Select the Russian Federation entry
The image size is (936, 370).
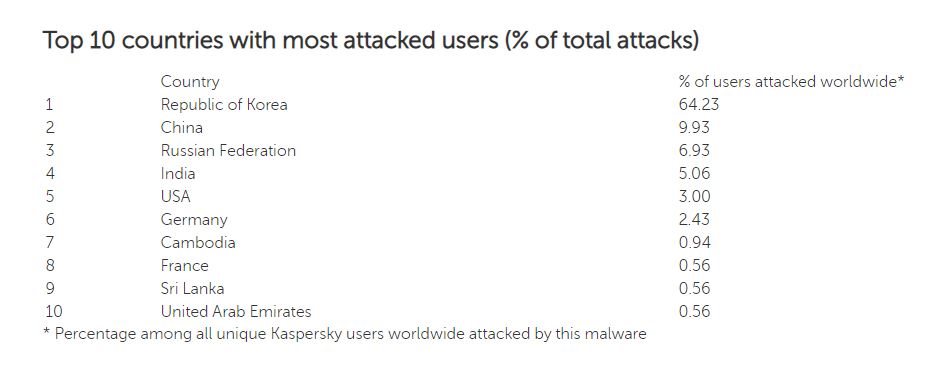tap(228, 150)
